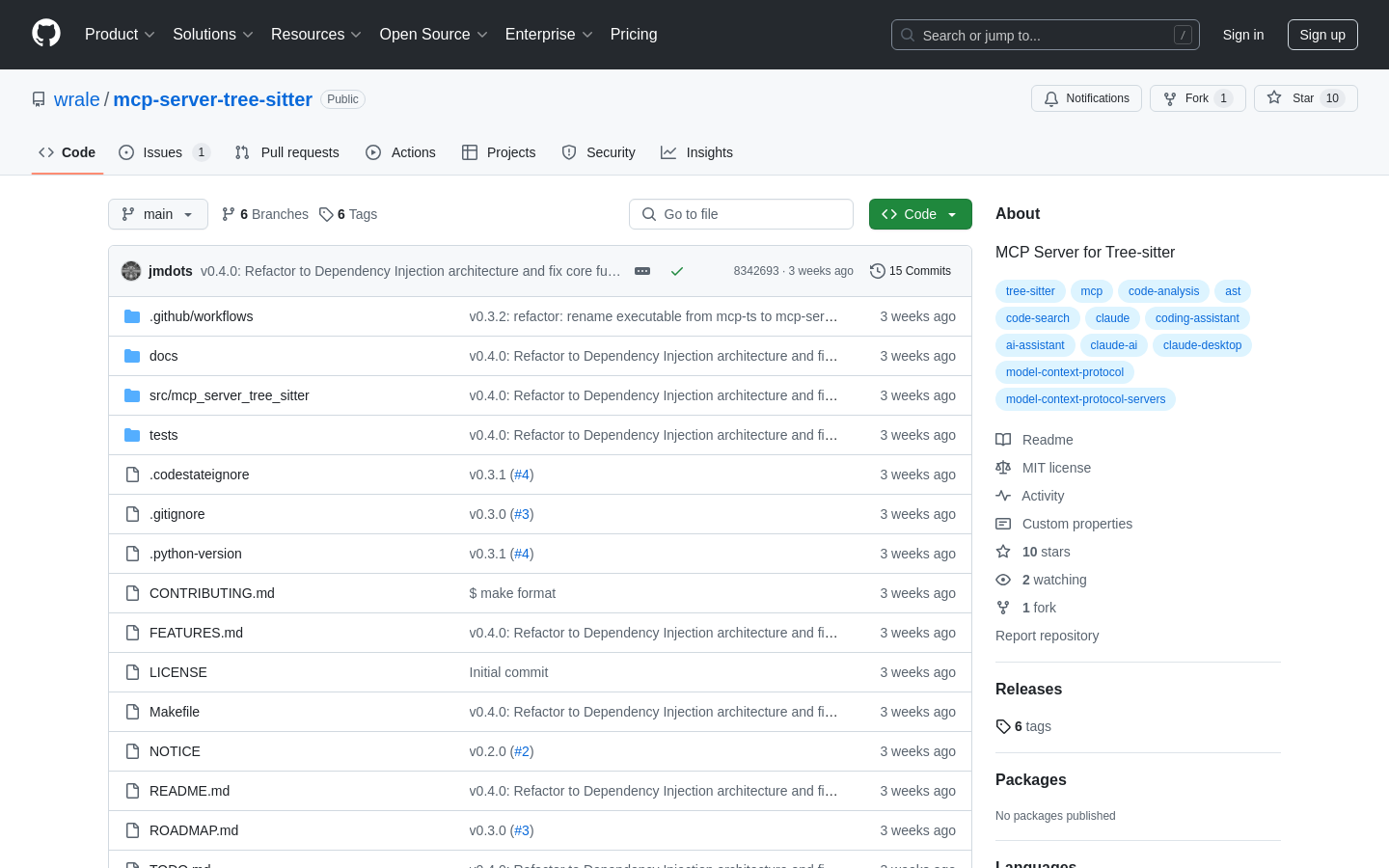Open the README.md file
Viewport: 1389px width, 868px height.
(190, 791)
